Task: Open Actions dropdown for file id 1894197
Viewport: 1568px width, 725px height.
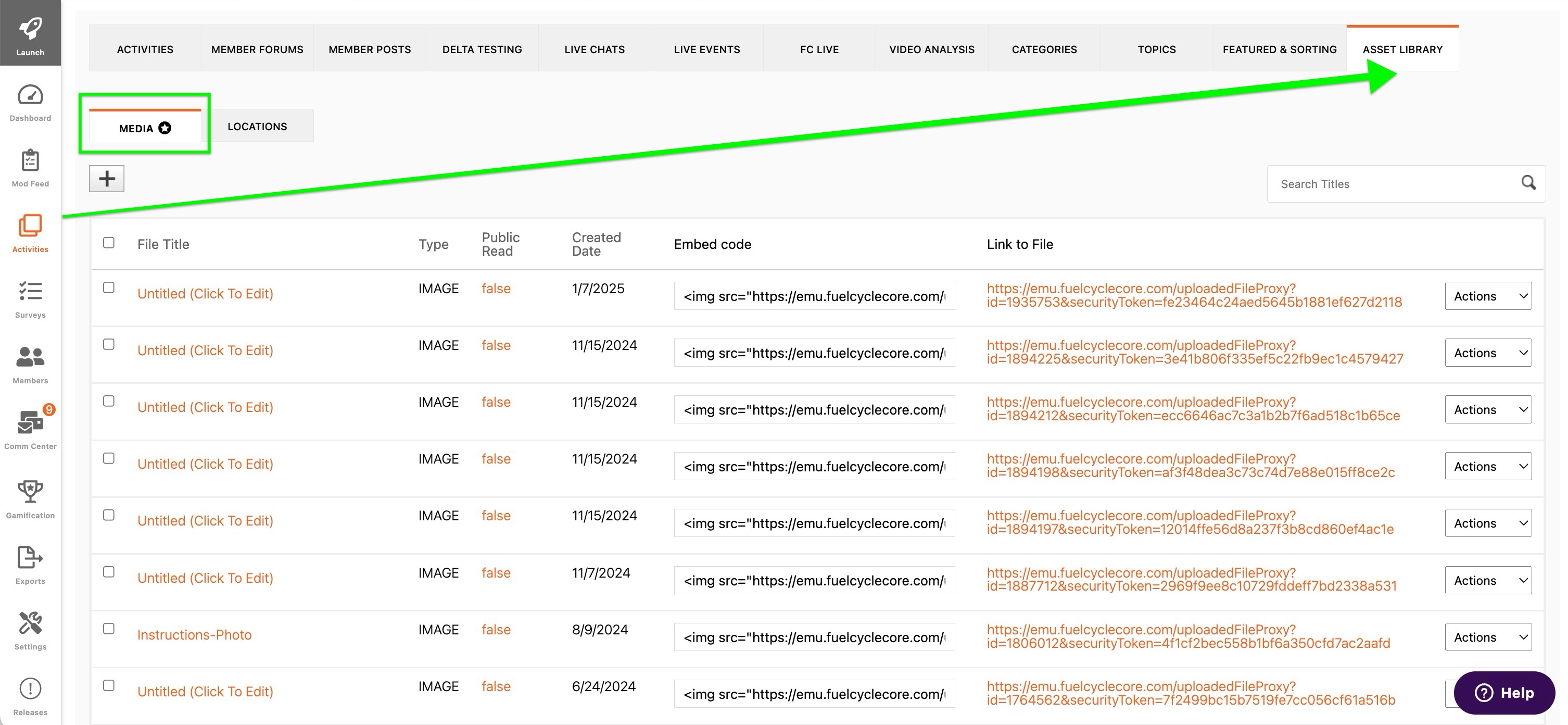Action: [1488, 523]
